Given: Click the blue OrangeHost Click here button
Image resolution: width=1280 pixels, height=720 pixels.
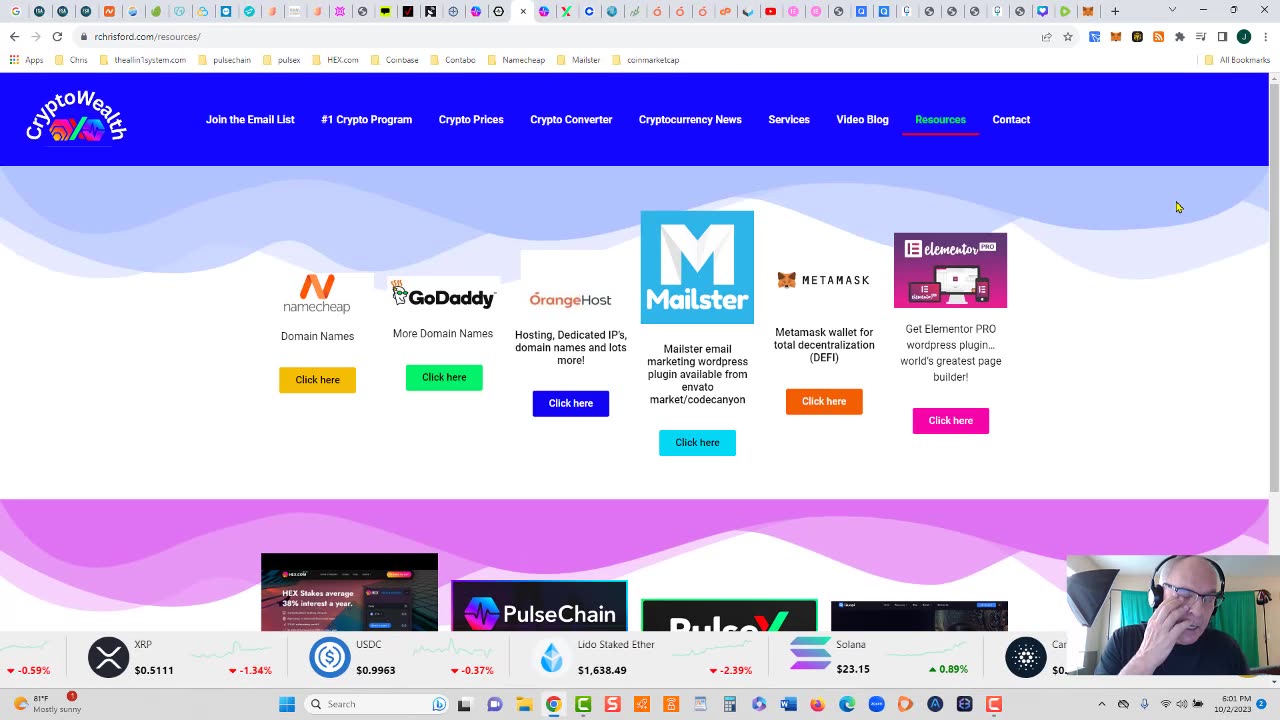Looking at the screenshot, I should coord(570,403).
